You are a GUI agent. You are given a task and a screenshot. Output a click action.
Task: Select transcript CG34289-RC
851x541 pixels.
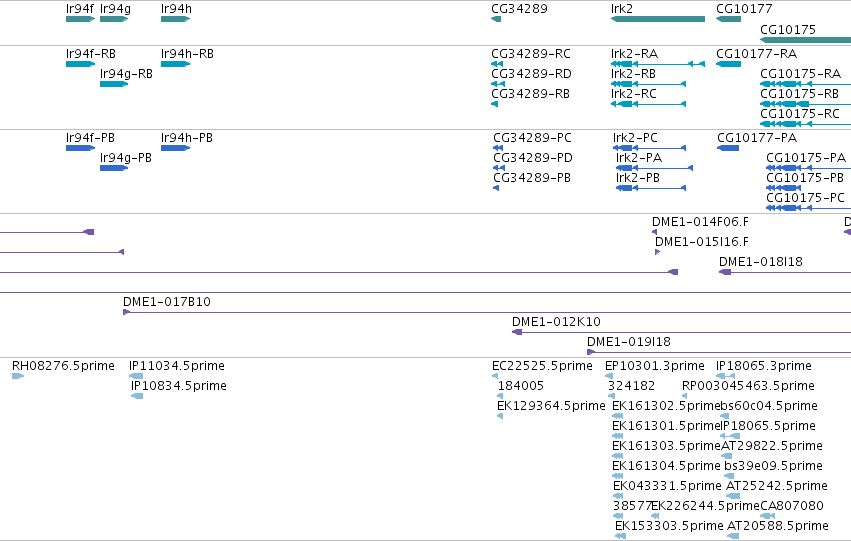531,54
